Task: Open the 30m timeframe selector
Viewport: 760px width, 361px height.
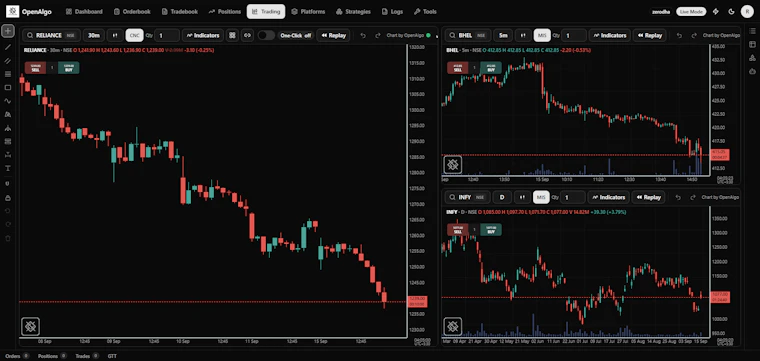Action: tap(94, 35)
